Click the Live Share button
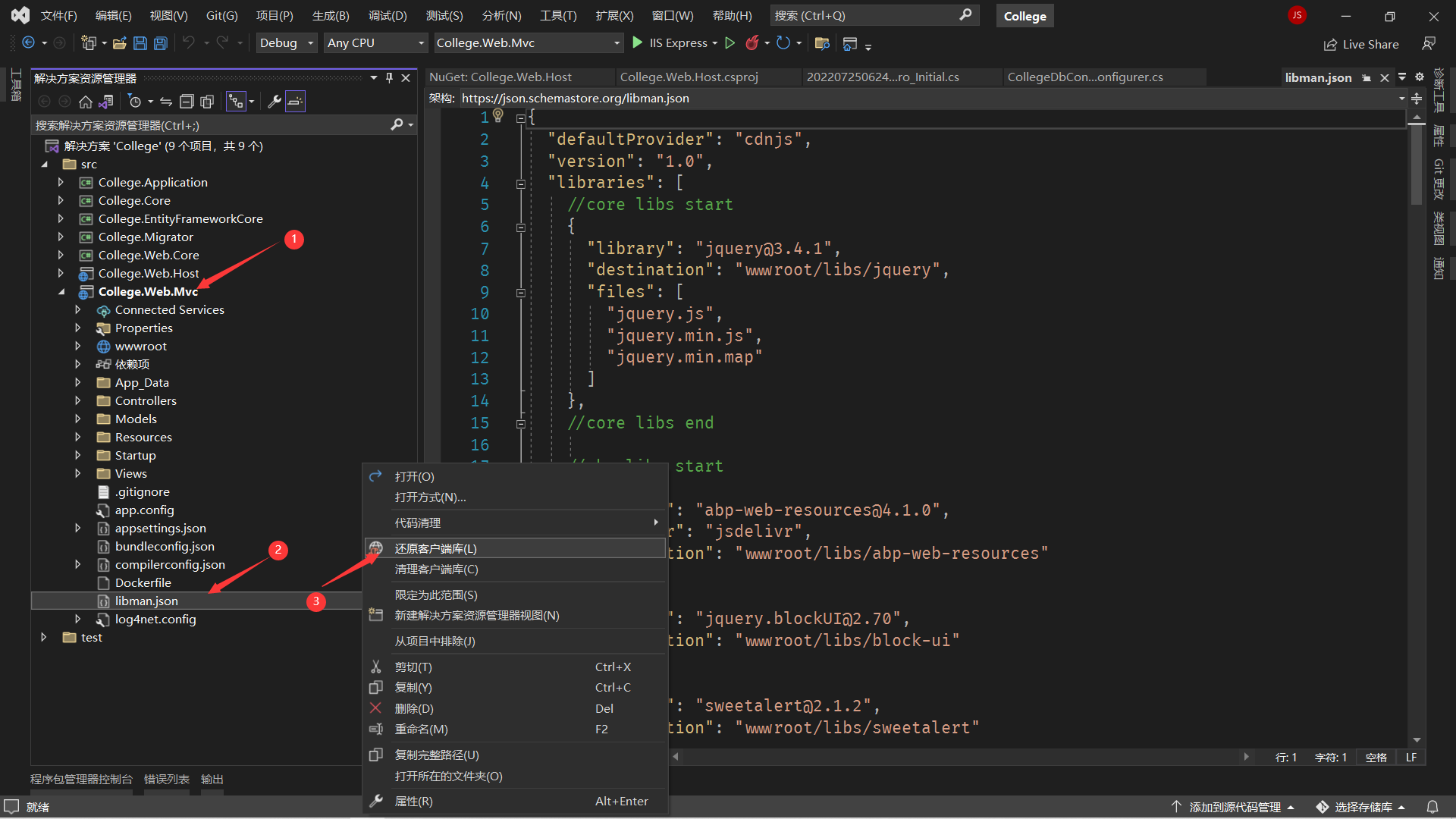The height and width of the screenshot is (819, 1456). tap(1361, 44)
